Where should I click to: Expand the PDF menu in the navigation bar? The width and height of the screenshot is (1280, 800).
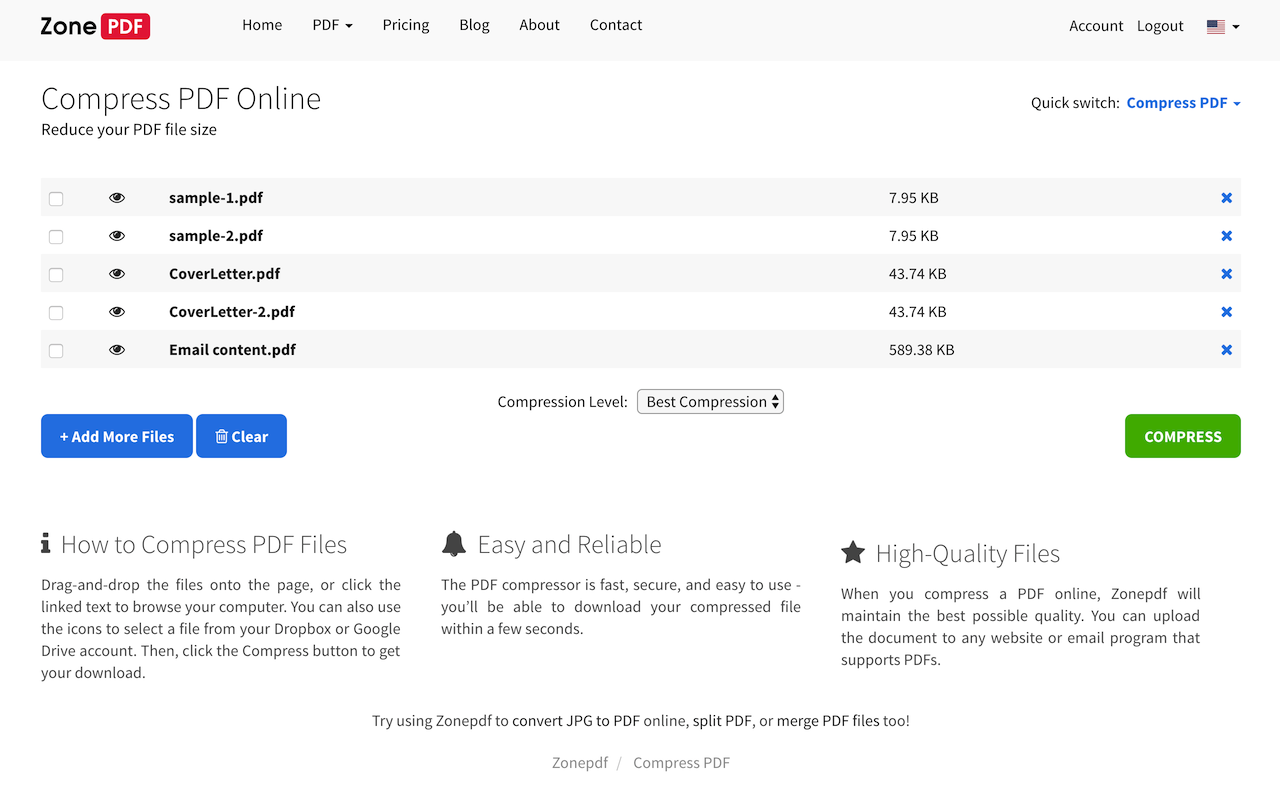[x=332, y=25]
